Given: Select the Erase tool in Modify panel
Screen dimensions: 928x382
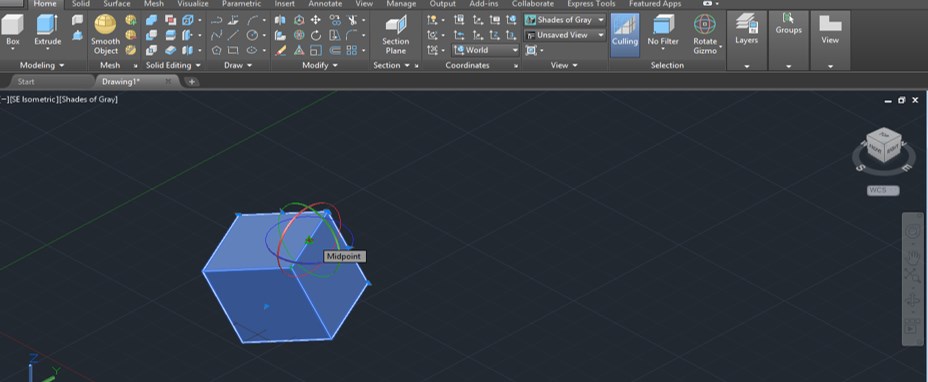Looking at the screenshot, I should click(x=281, y=50).
